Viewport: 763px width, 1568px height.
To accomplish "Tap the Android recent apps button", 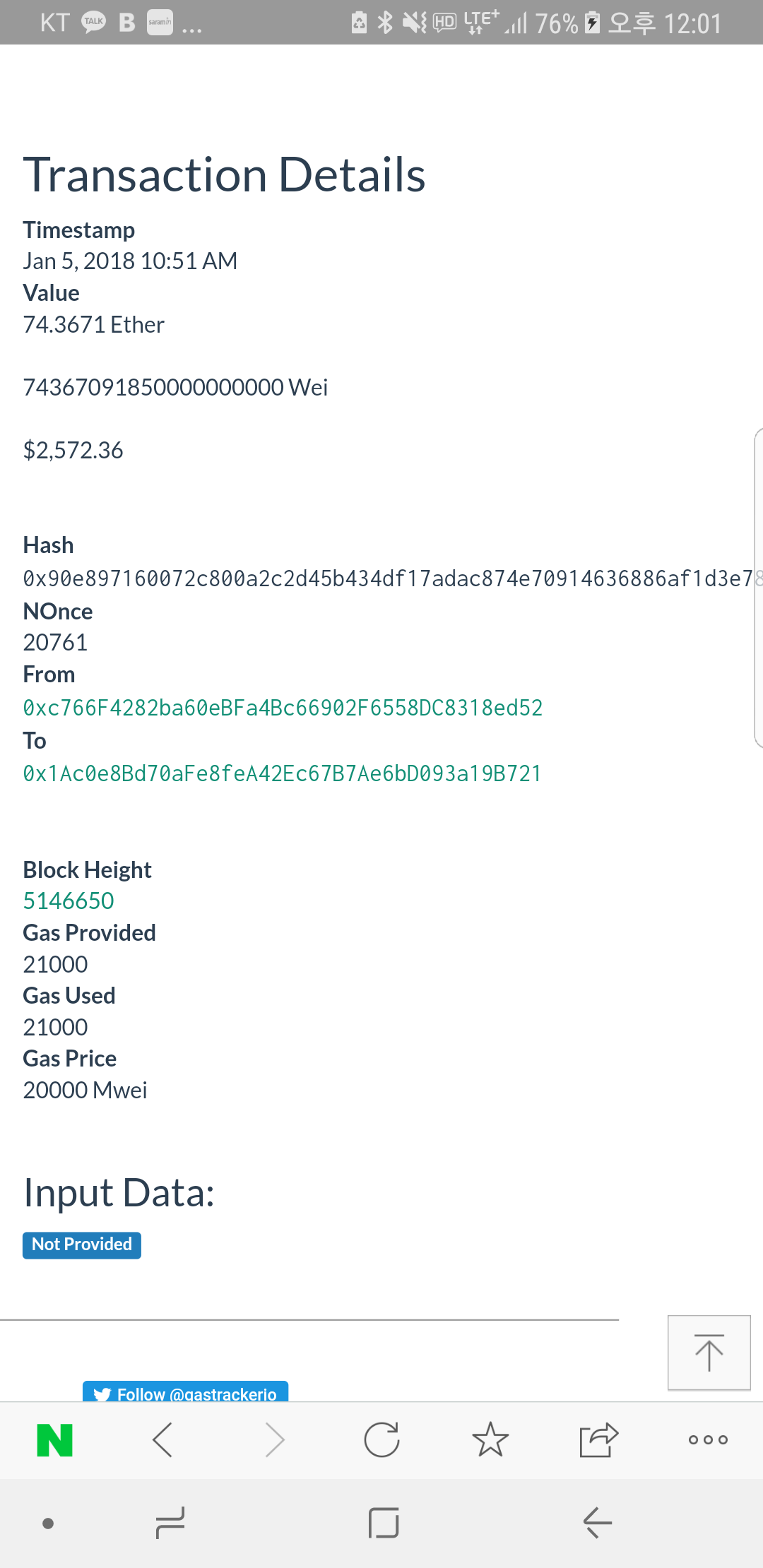I will (170, 1523).
